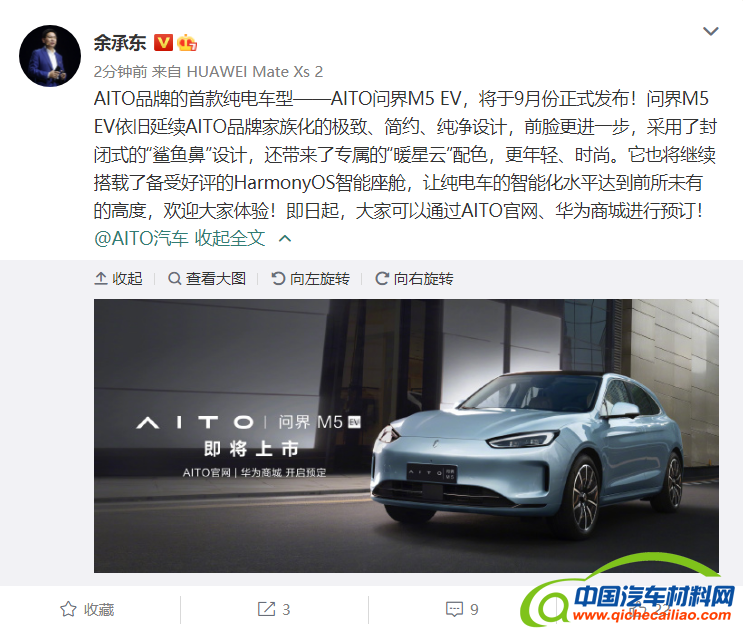This screenshot has height=632, width=743.
Task: Click the star icon to favorite post
Action: 68,609
